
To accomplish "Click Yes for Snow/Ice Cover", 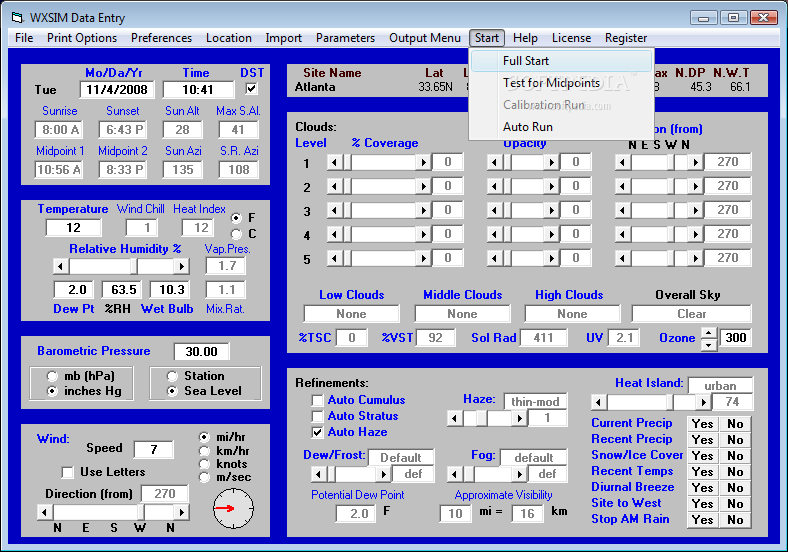I will pyautogui.click(x=703, y=456).
